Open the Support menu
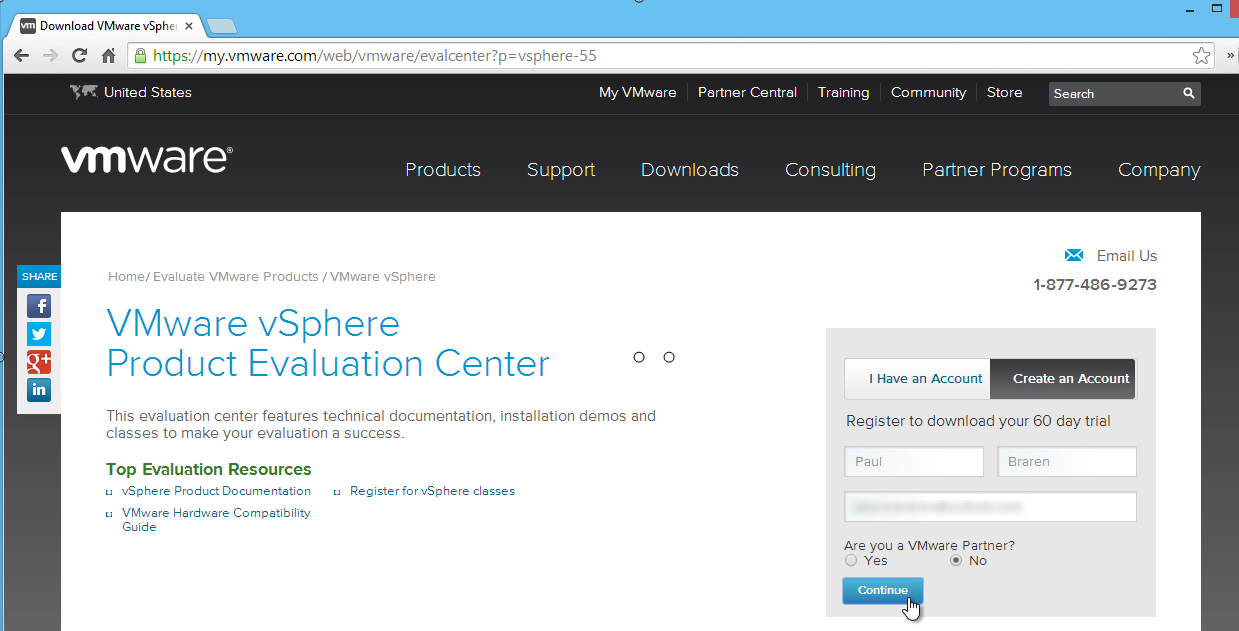 pos(561,170)
